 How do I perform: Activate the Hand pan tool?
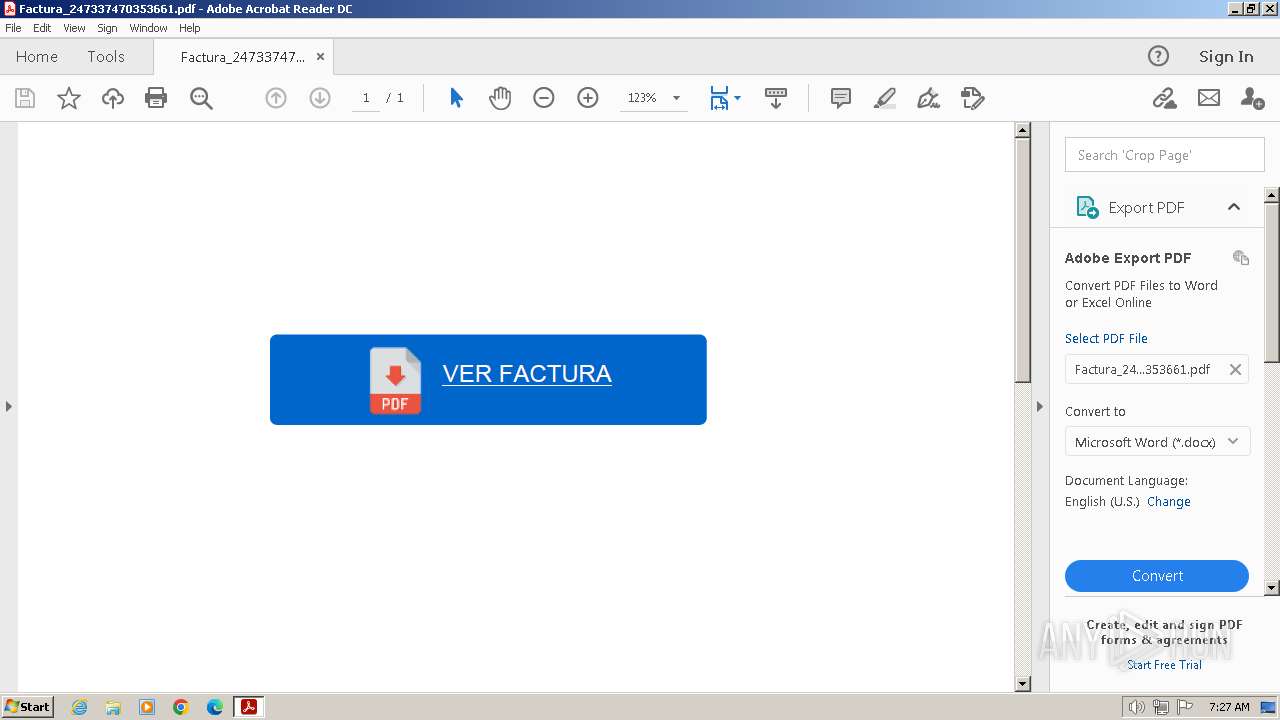pos(500,98)
